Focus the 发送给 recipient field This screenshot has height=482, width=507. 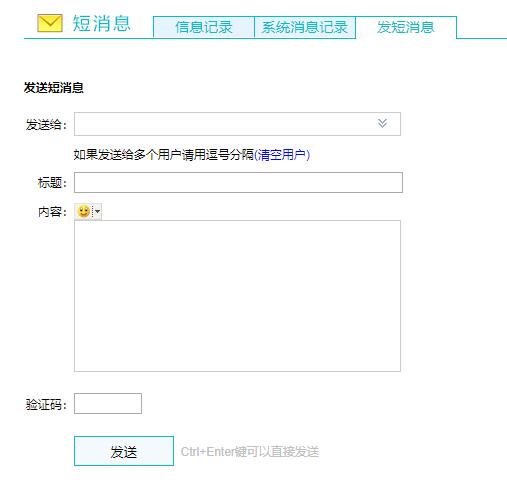(237, 124)
